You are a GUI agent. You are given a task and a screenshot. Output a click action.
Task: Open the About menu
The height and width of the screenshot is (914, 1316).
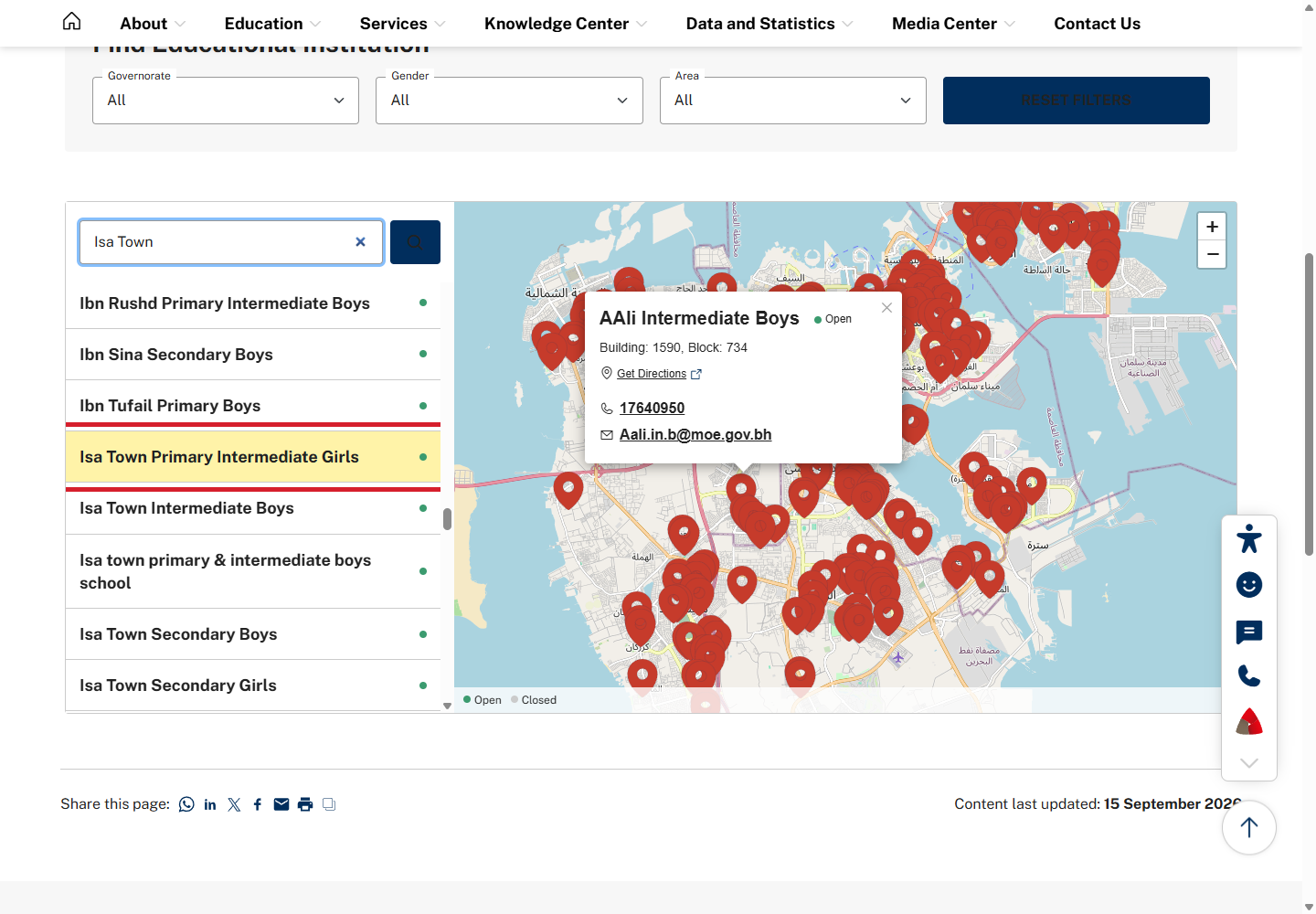pyautogui.click(x=153, y=24)
